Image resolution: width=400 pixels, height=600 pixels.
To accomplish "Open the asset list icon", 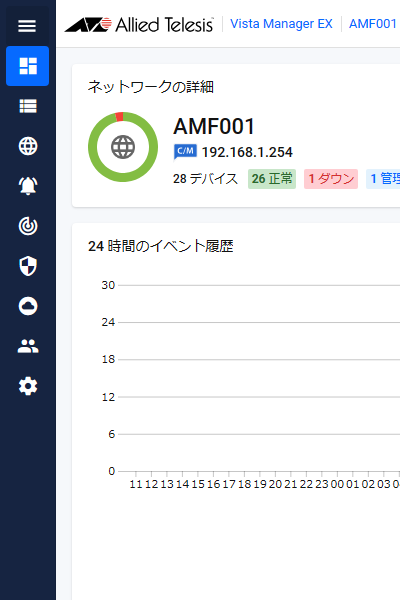I will [x=28, y=106].
